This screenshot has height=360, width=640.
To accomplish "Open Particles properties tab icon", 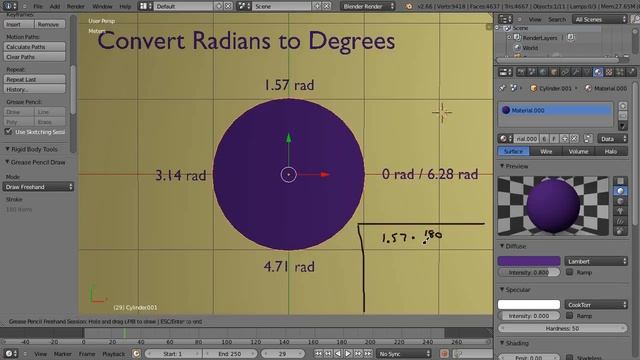I will click(620, 72).
